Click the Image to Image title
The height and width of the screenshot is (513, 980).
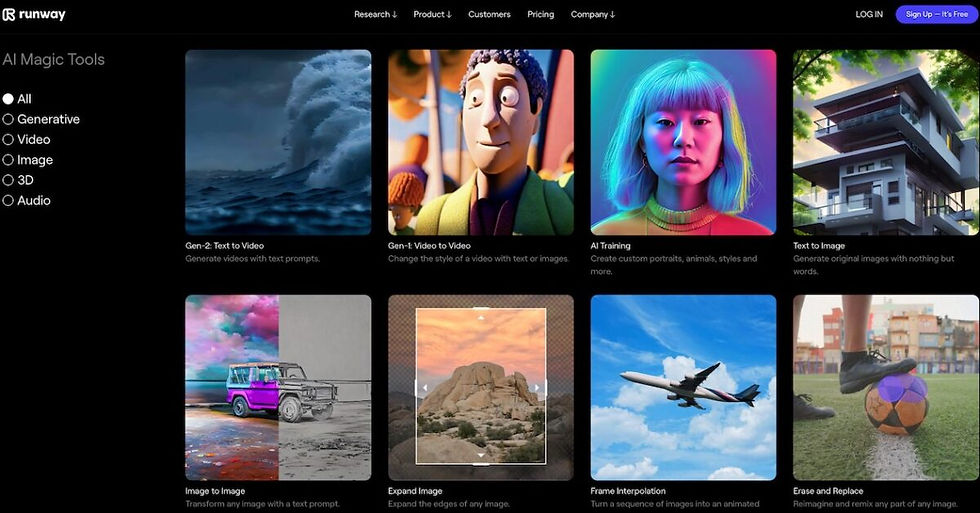tap(215, 491)
